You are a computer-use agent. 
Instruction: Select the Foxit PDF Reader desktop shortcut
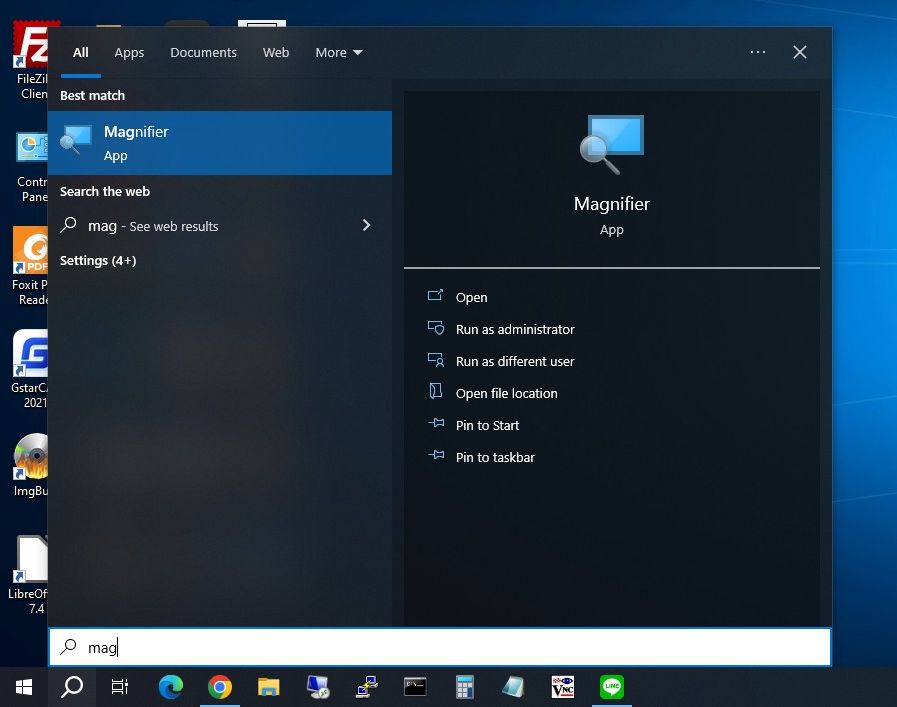tap(29, 267)
